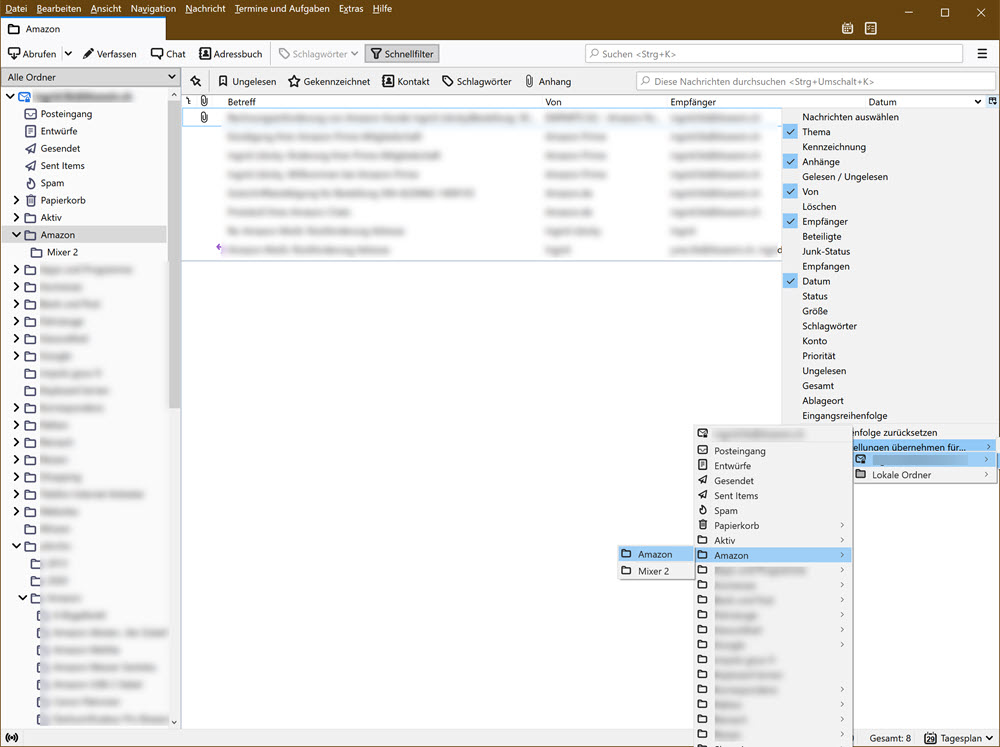Open the Alle Ordner dropdown

pyautogui.click(x=90, y=77)
